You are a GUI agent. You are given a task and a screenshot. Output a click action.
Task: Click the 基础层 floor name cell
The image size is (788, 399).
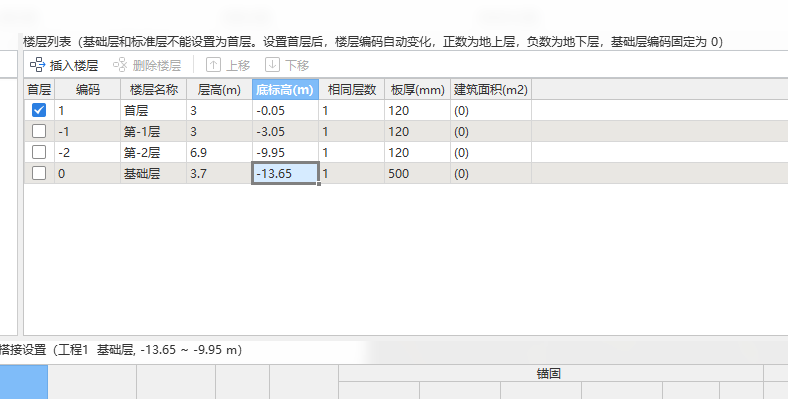[153, 174]
